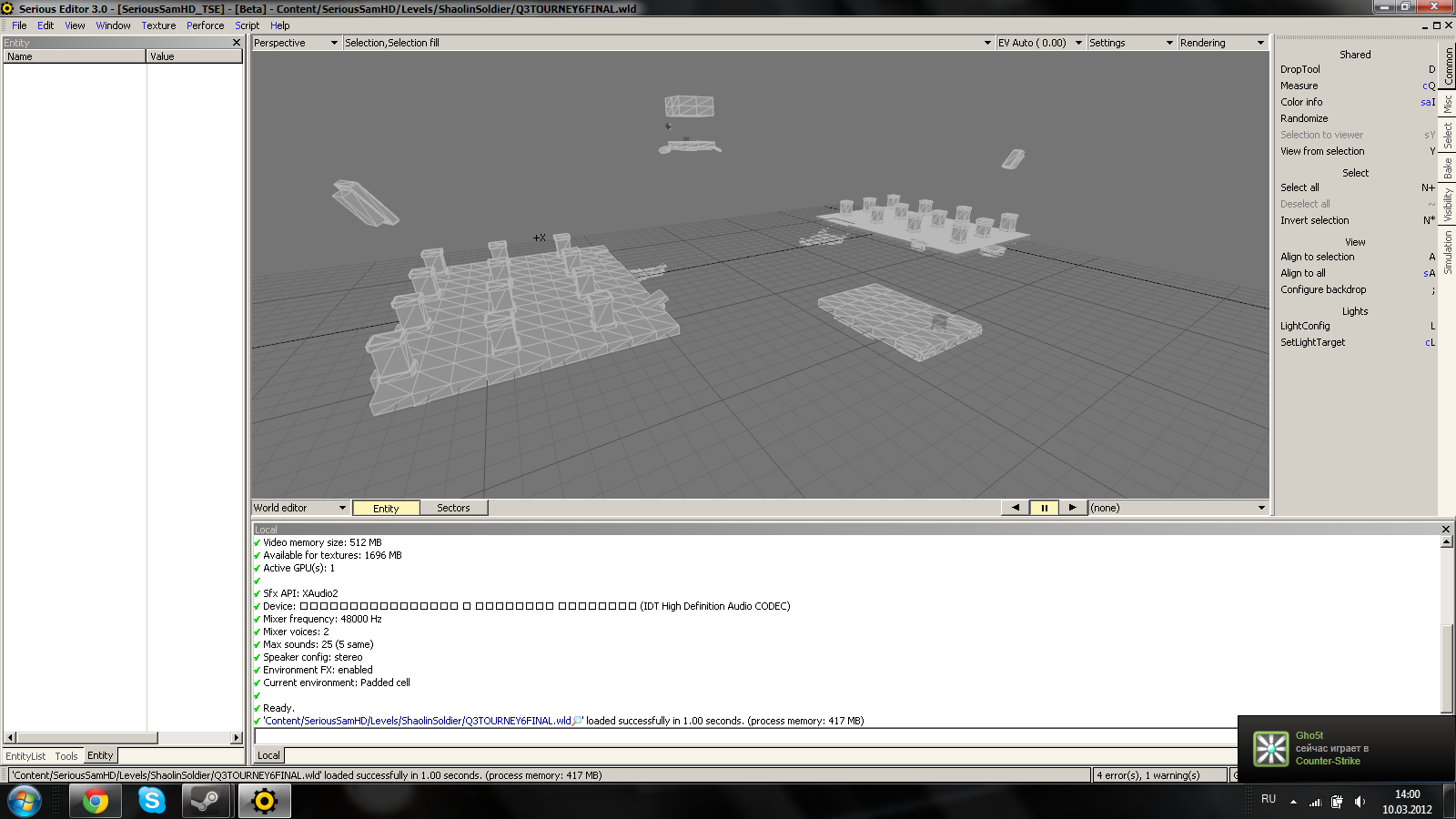
Task: Select the Local console tab
Action: coord(268,755)
